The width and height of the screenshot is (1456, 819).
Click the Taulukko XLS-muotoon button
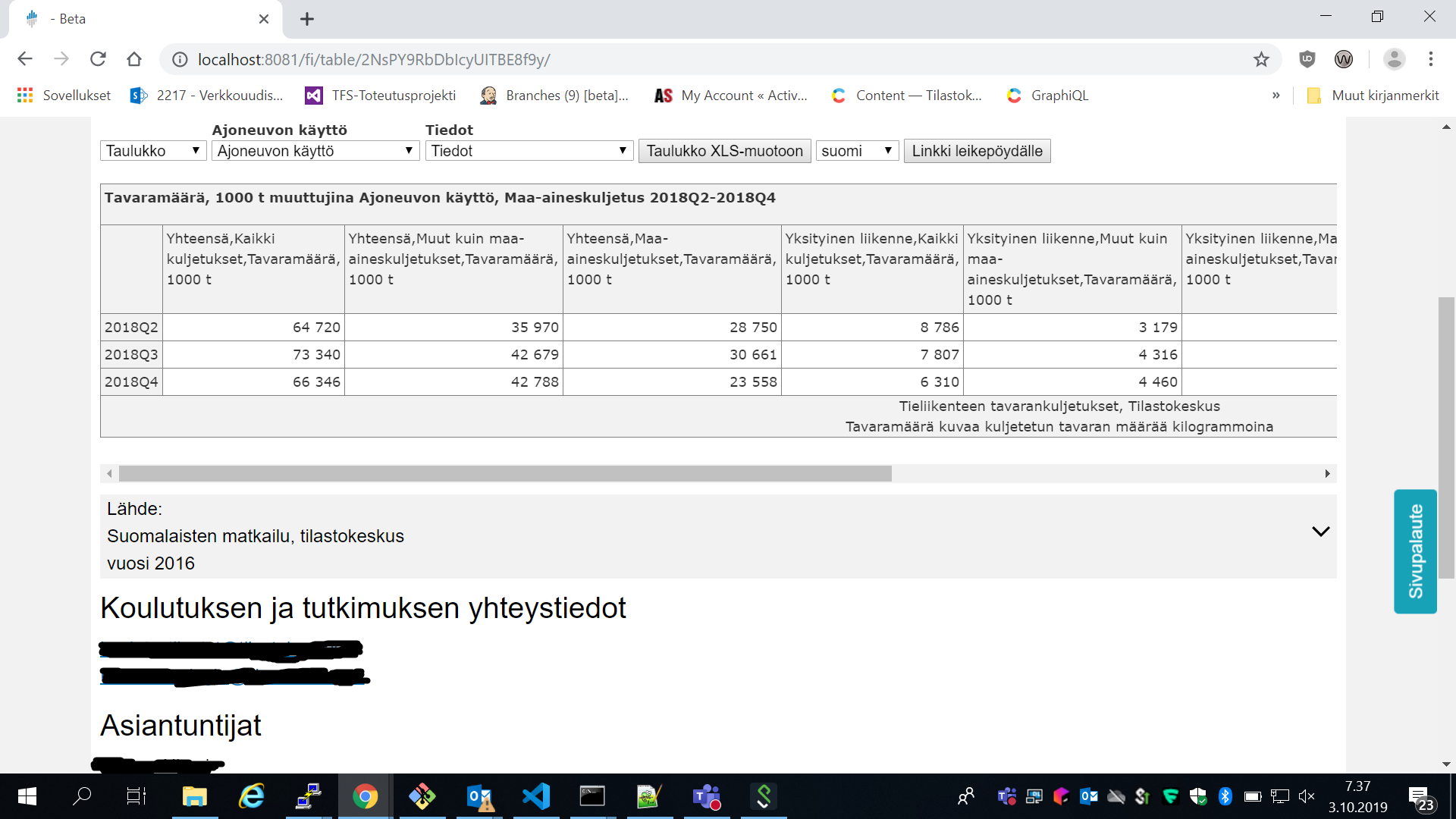pos(724,151)
